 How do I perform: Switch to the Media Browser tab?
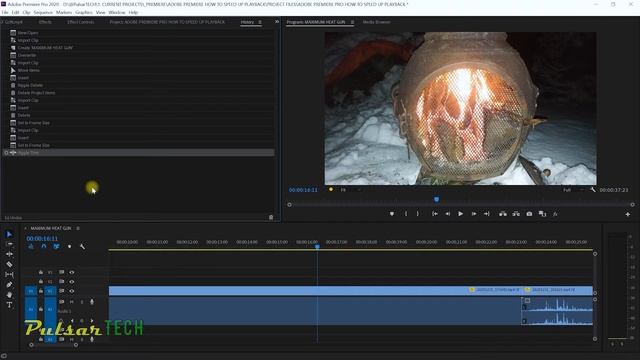pos(376,22)
